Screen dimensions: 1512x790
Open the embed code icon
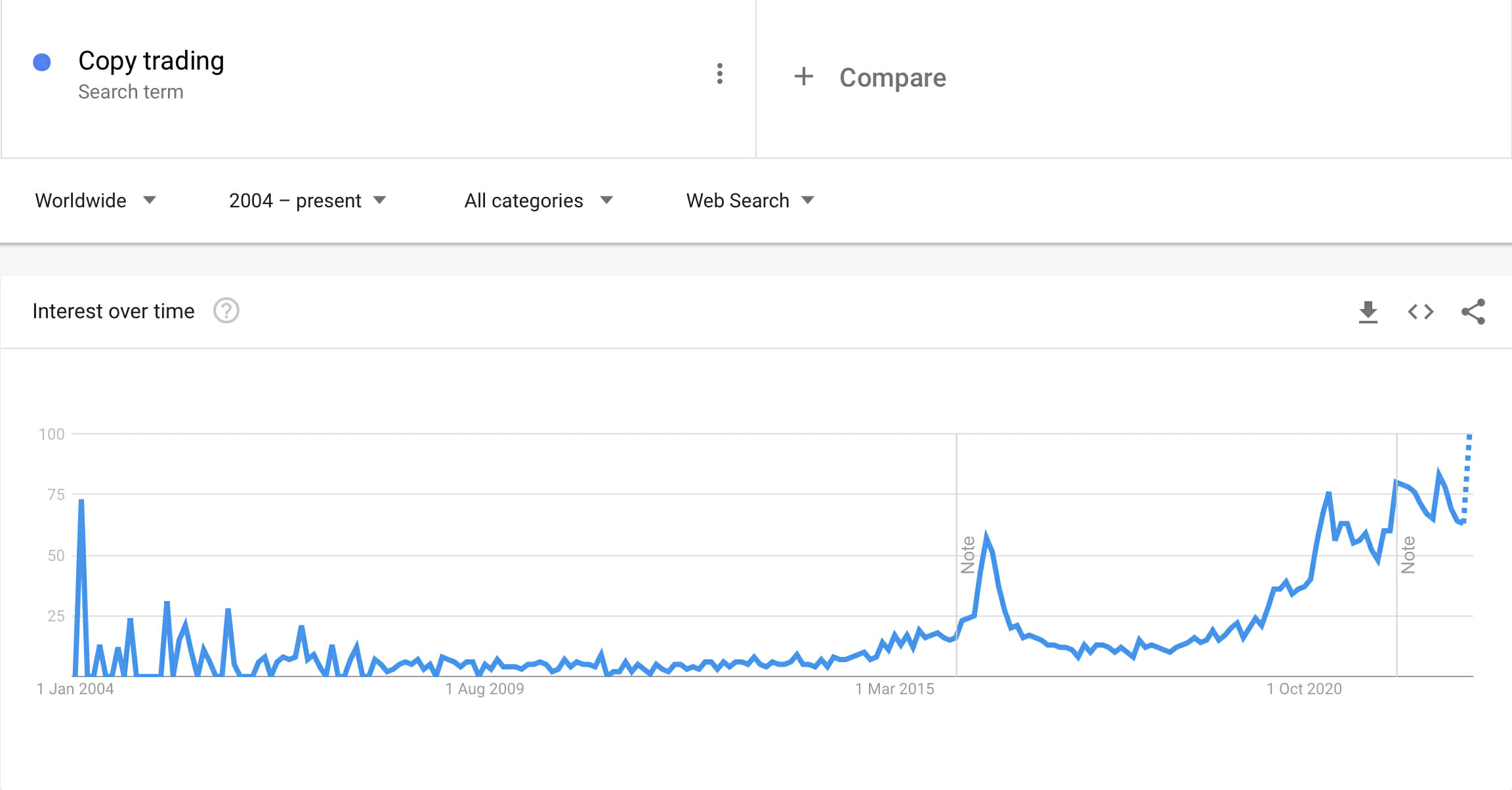coord(1420,312)
